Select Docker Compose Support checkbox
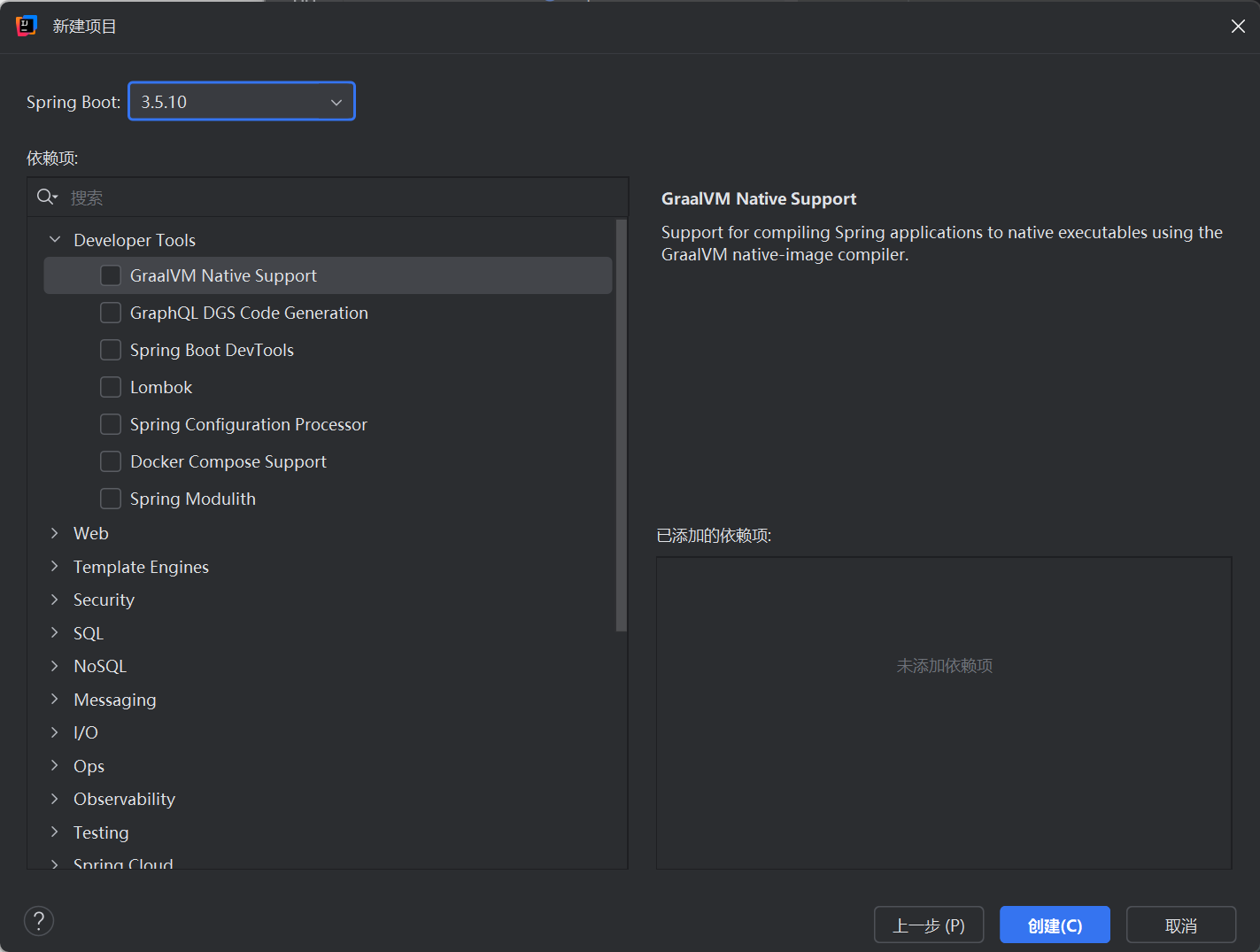 click(x=111, y=461)
